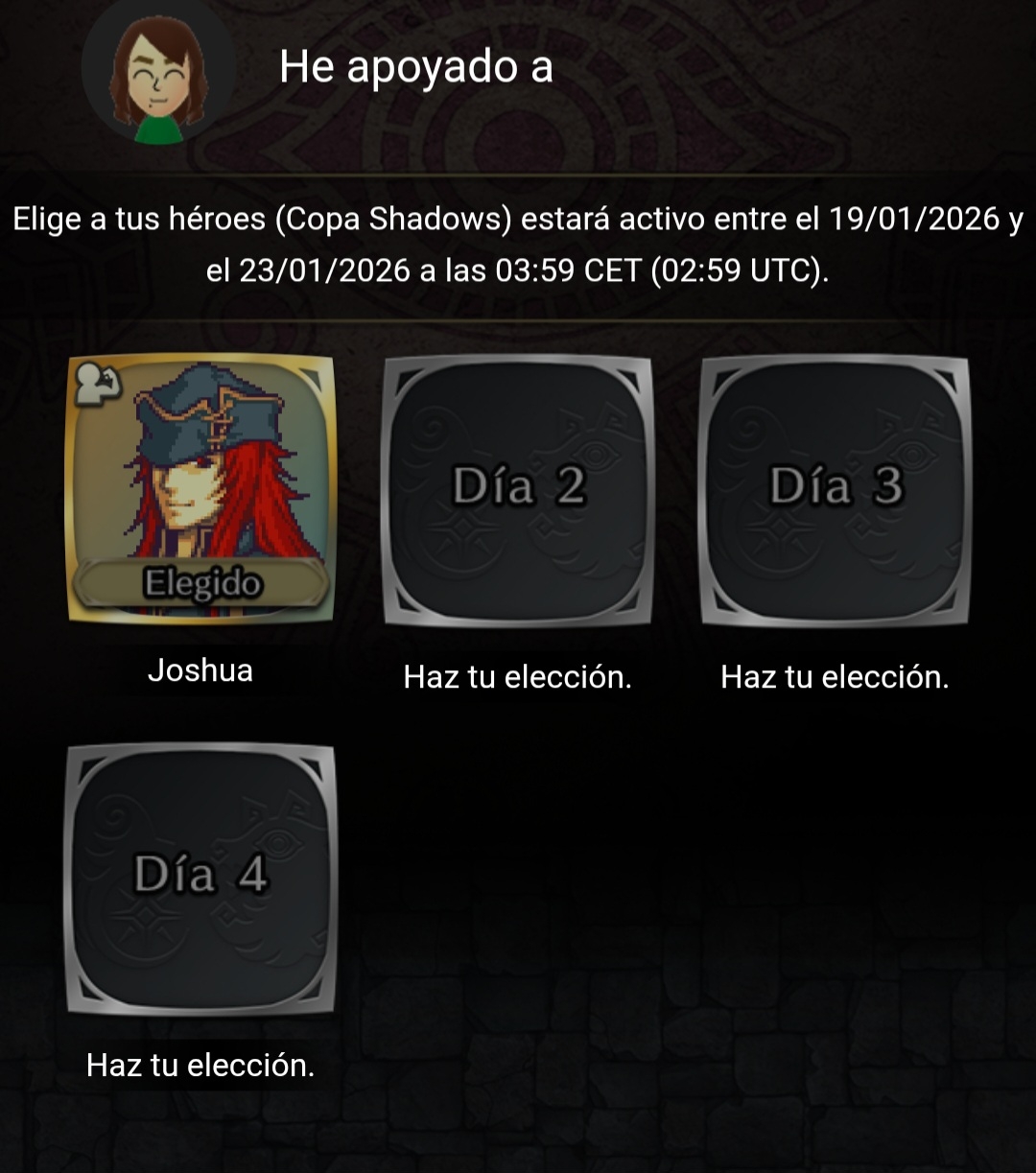
Task: Tap 'Haz tu elección.' under Día 4
Action: (x=200, y=1065)
